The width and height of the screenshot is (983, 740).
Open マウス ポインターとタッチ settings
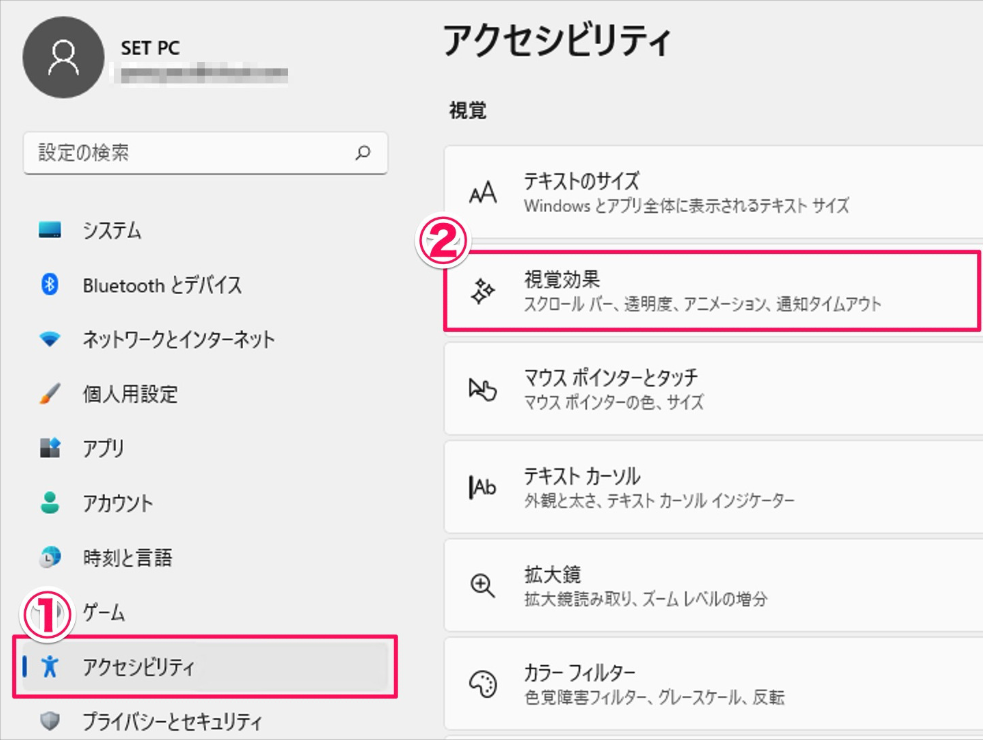point(712,389)
